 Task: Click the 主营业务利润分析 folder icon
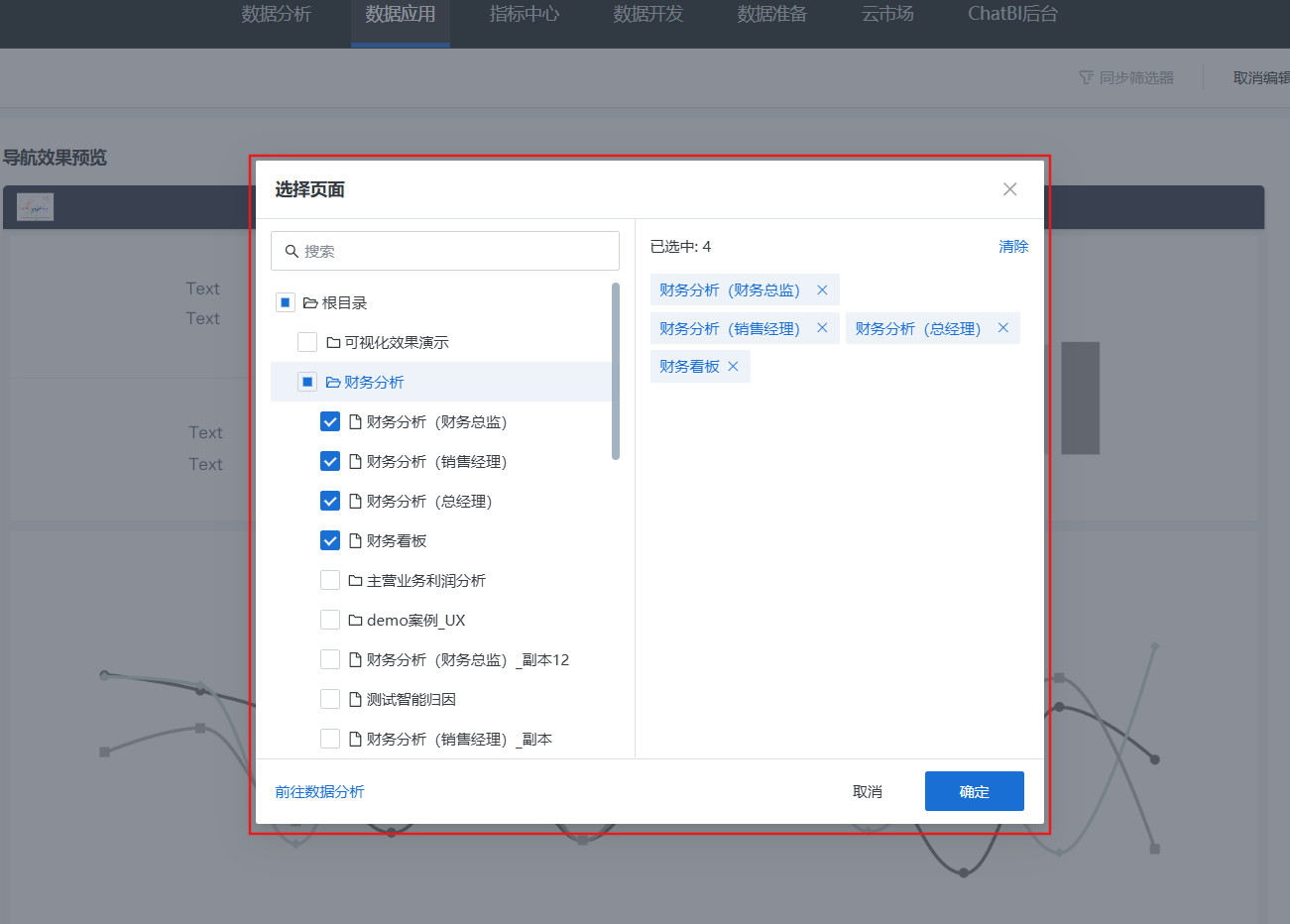click(355, 580)
